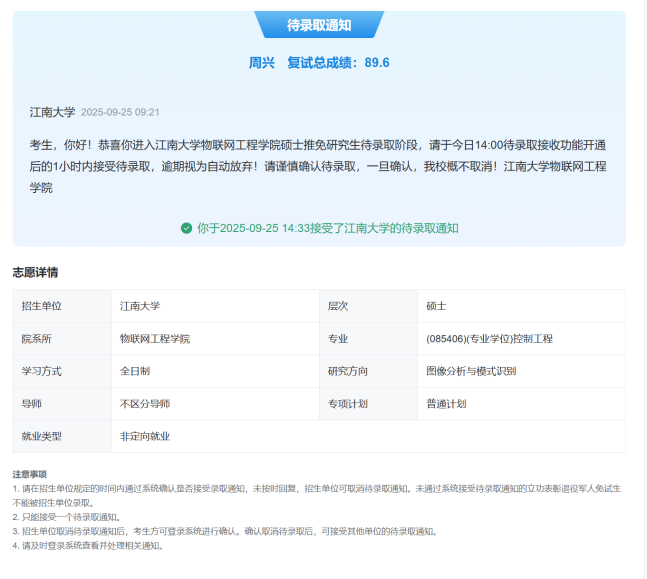Click the 注意事项 heading
Image resolution: width=647 pixels, height=579 pixels.
30,474
